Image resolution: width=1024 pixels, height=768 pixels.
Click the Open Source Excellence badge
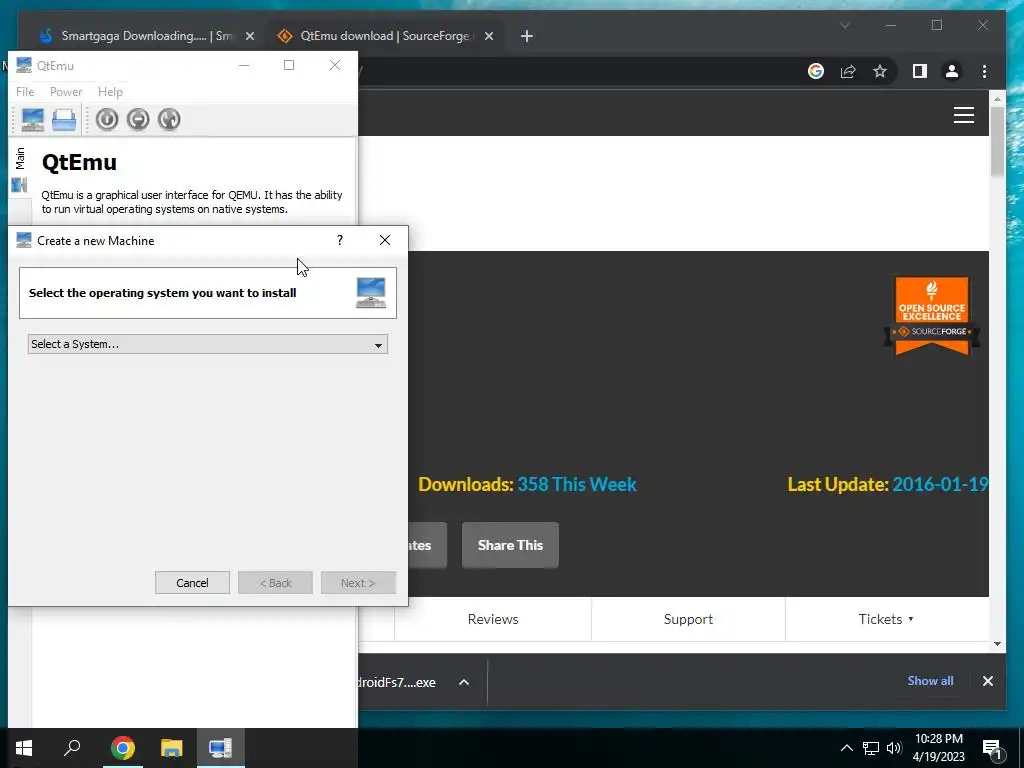pyautogui.click(x=931, y=316)
